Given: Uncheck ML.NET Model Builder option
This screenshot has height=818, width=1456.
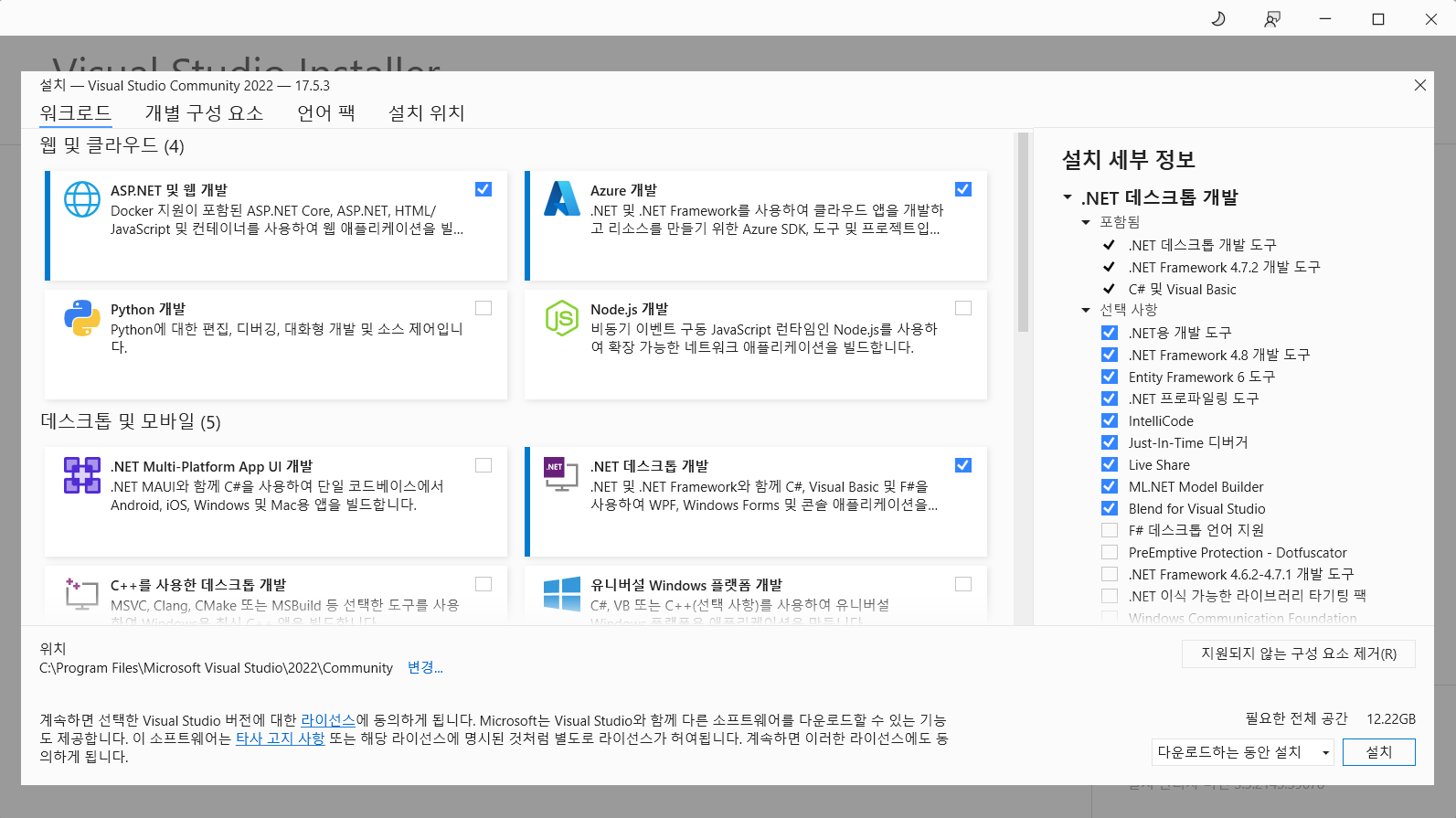Looking at the screenshot, I should (x=1110, y=486).
